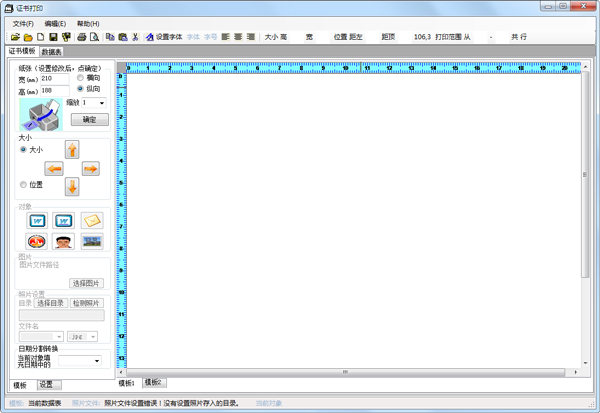
Task: Switch to the 模板1 canvas tab
Action: 126,383
